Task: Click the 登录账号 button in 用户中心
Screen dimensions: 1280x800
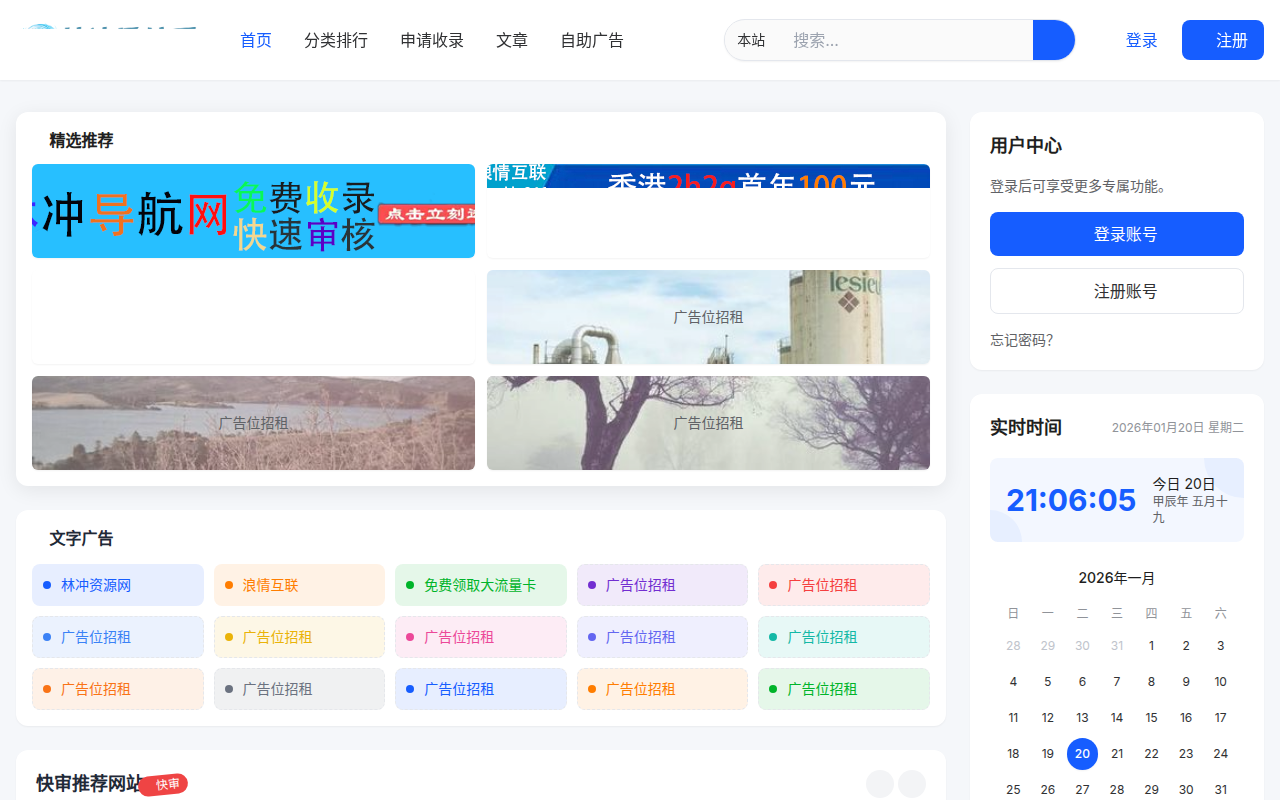Action: 1116,233
